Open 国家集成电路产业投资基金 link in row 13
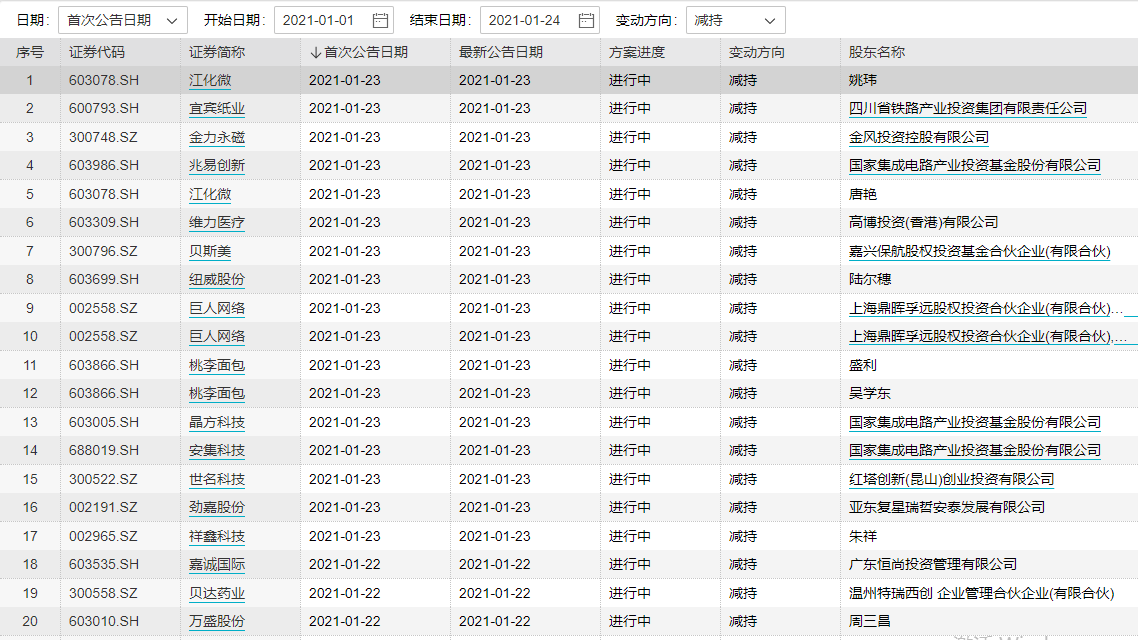This screenshot has height=640, width=1138. (x=975, y=422)
